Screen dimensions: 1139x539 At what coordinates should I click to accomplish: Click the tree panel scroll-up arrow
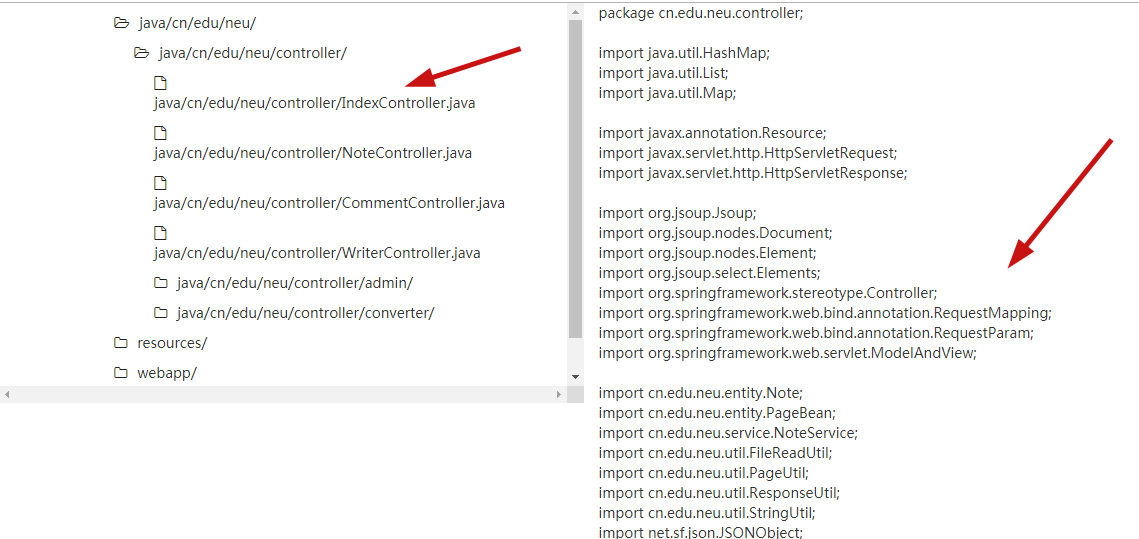coord(575,12)
